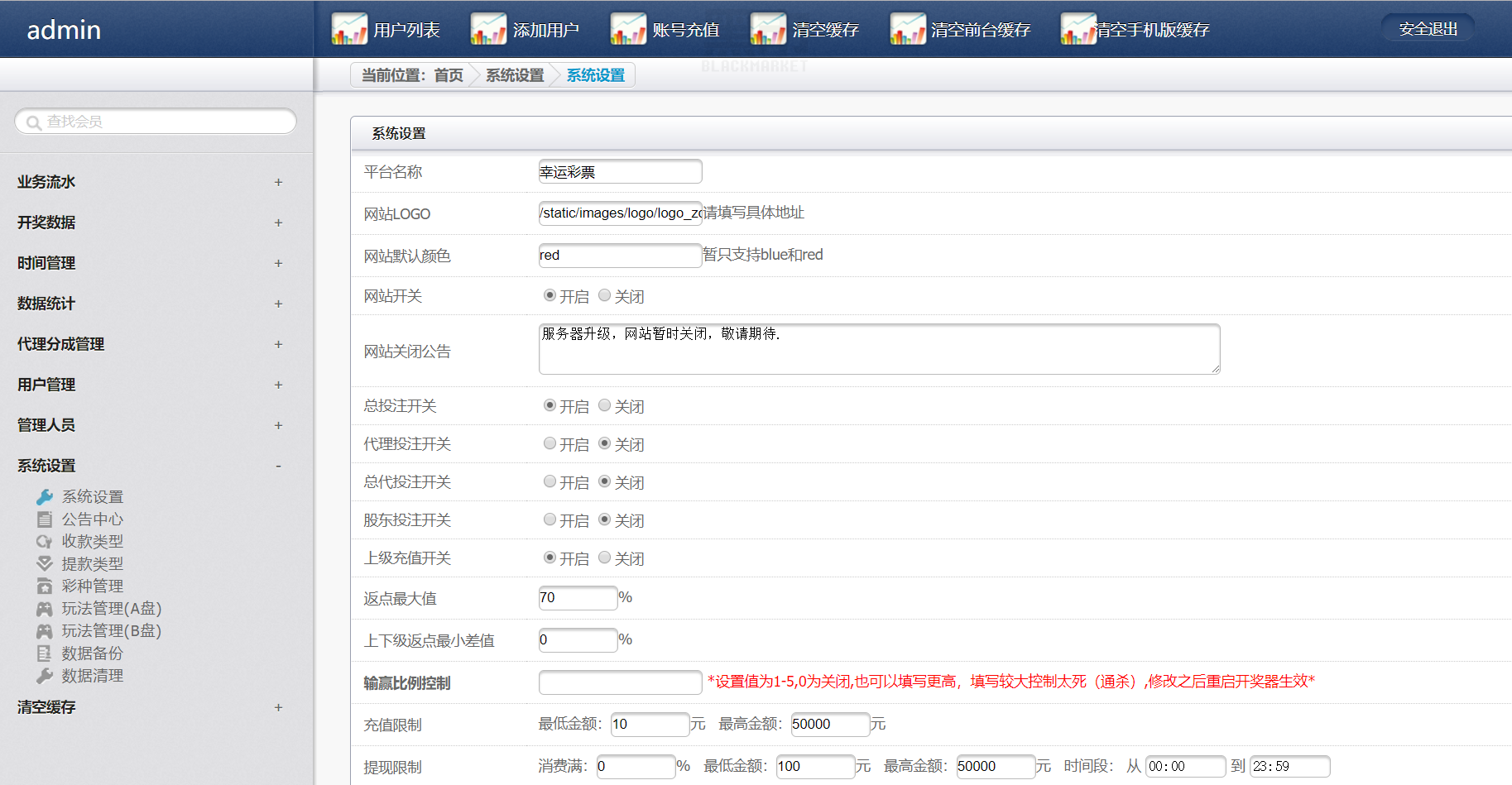Click the chart icon beside 用户列表
This screenshot has width=1512, height=785.
pyautogui.click(x=349, y=29)
